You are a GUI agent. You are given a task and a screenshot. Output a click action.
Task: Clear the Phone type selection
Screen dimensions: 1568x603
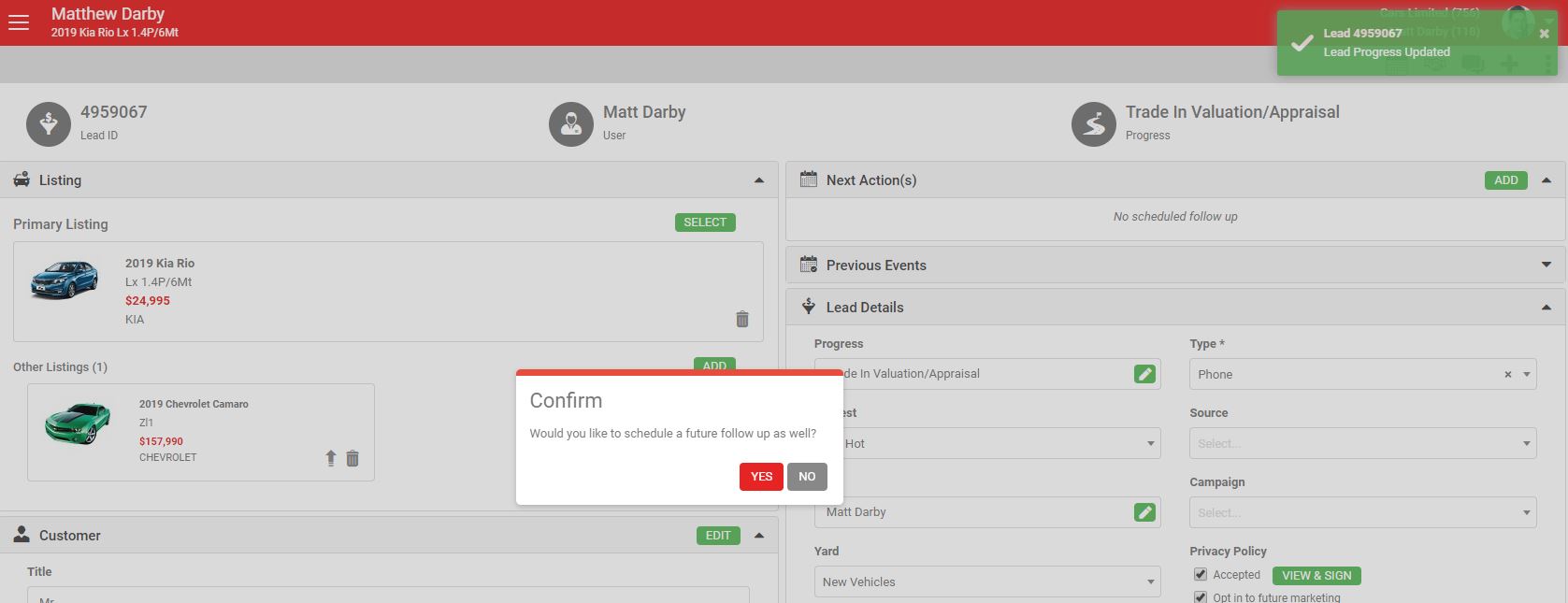pyautogui.click(x=1507, y=374)
